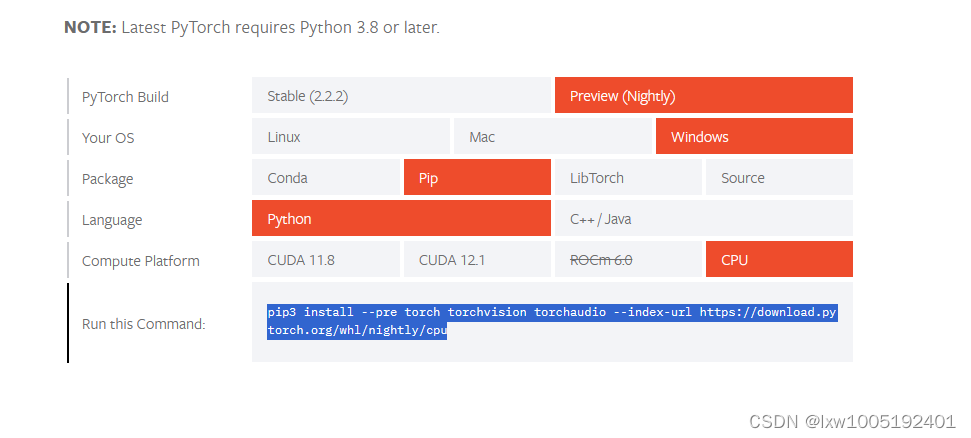Click the Run this Command label
The width and height of the screenshot is (971, 438).
(143, 323)
